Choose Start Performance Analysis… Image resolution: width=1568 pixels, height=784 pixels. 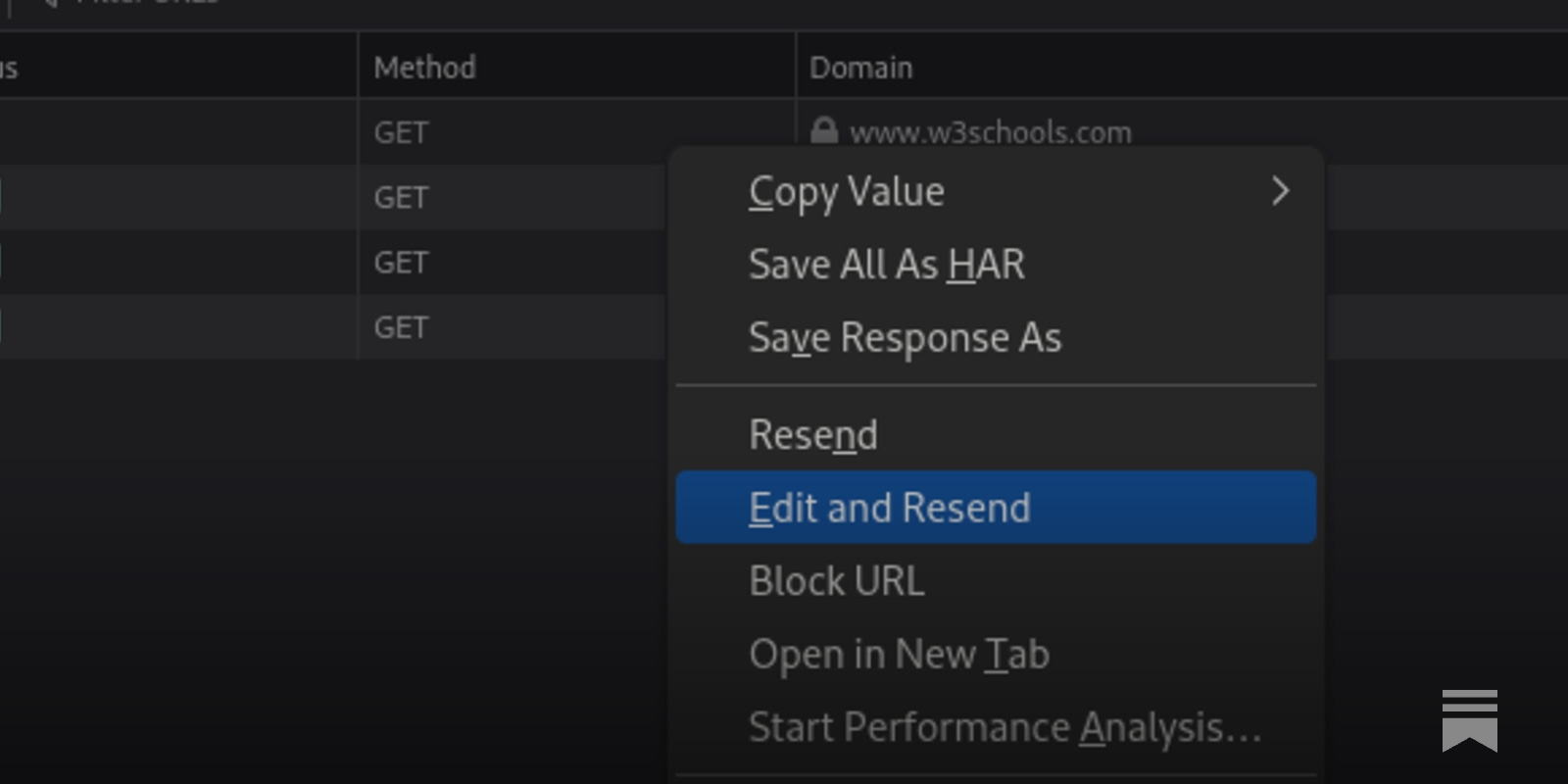coord(996,727)
